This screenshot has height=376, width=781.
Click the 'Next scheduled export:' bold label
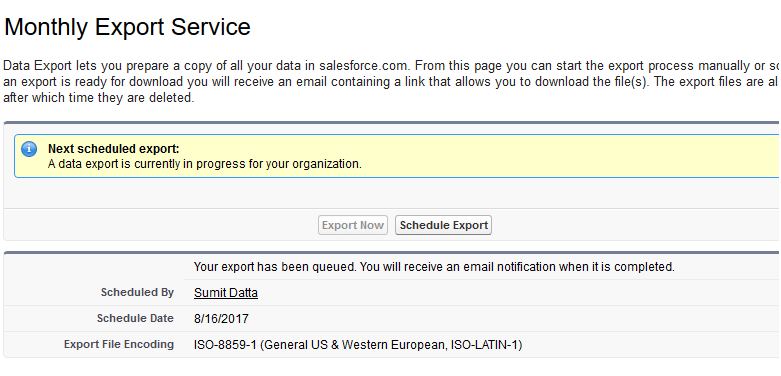pos(114,149)
